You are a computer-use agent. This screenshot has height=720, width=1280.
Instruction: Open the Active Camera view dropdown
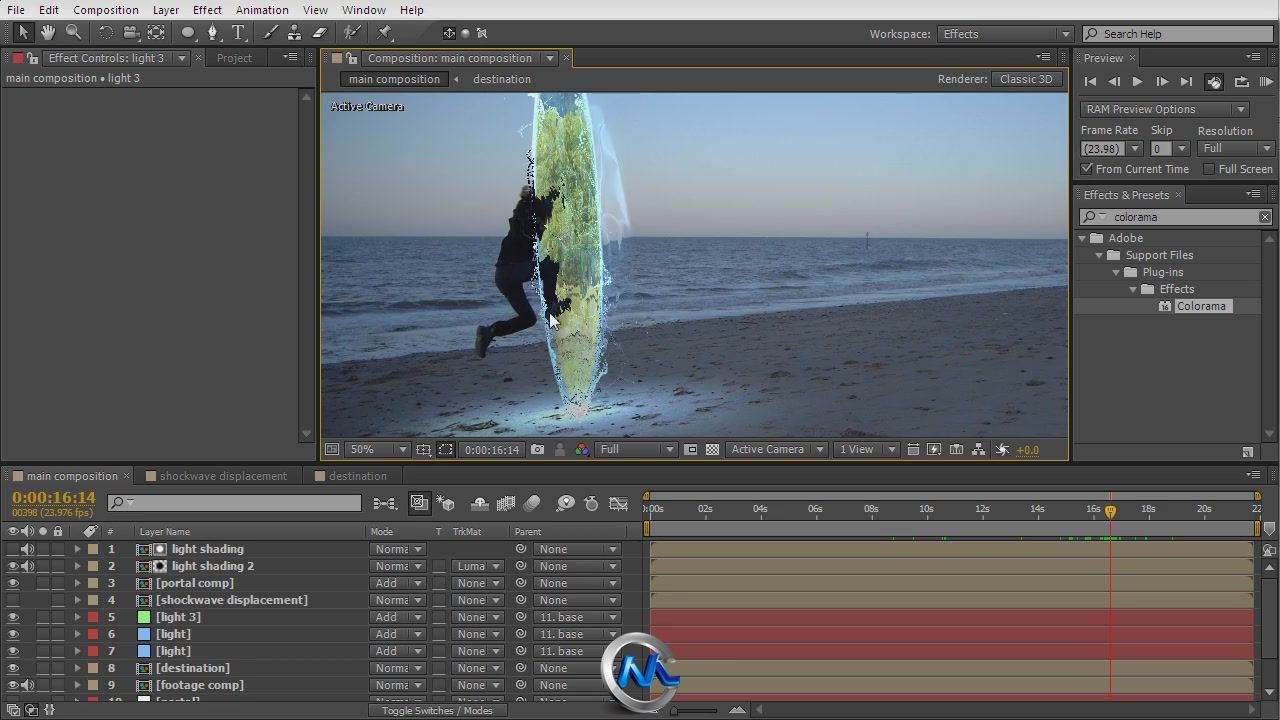777,450
